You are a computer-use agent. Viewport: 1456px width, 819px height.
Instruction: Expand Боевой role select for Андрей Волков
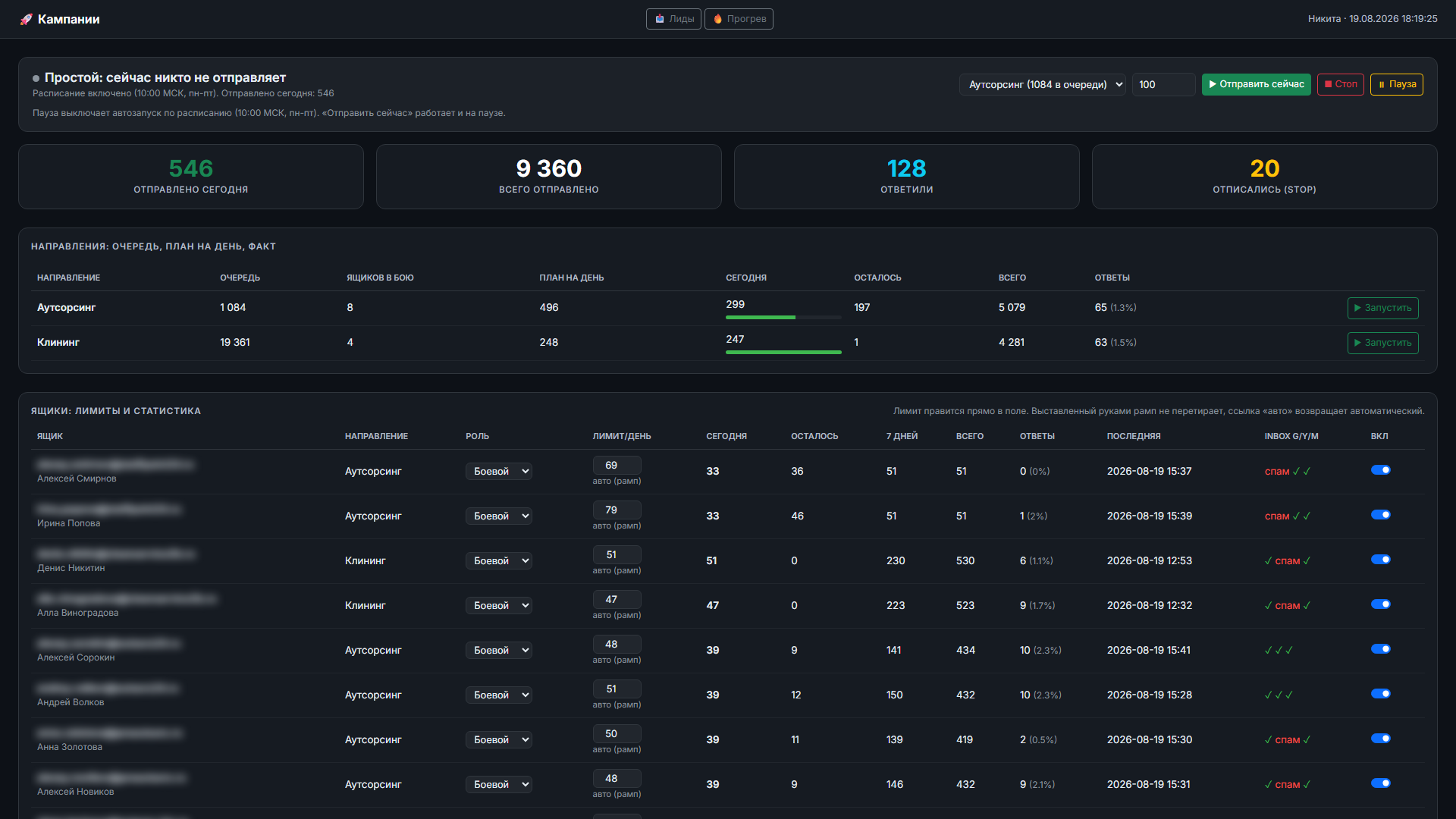498,695
